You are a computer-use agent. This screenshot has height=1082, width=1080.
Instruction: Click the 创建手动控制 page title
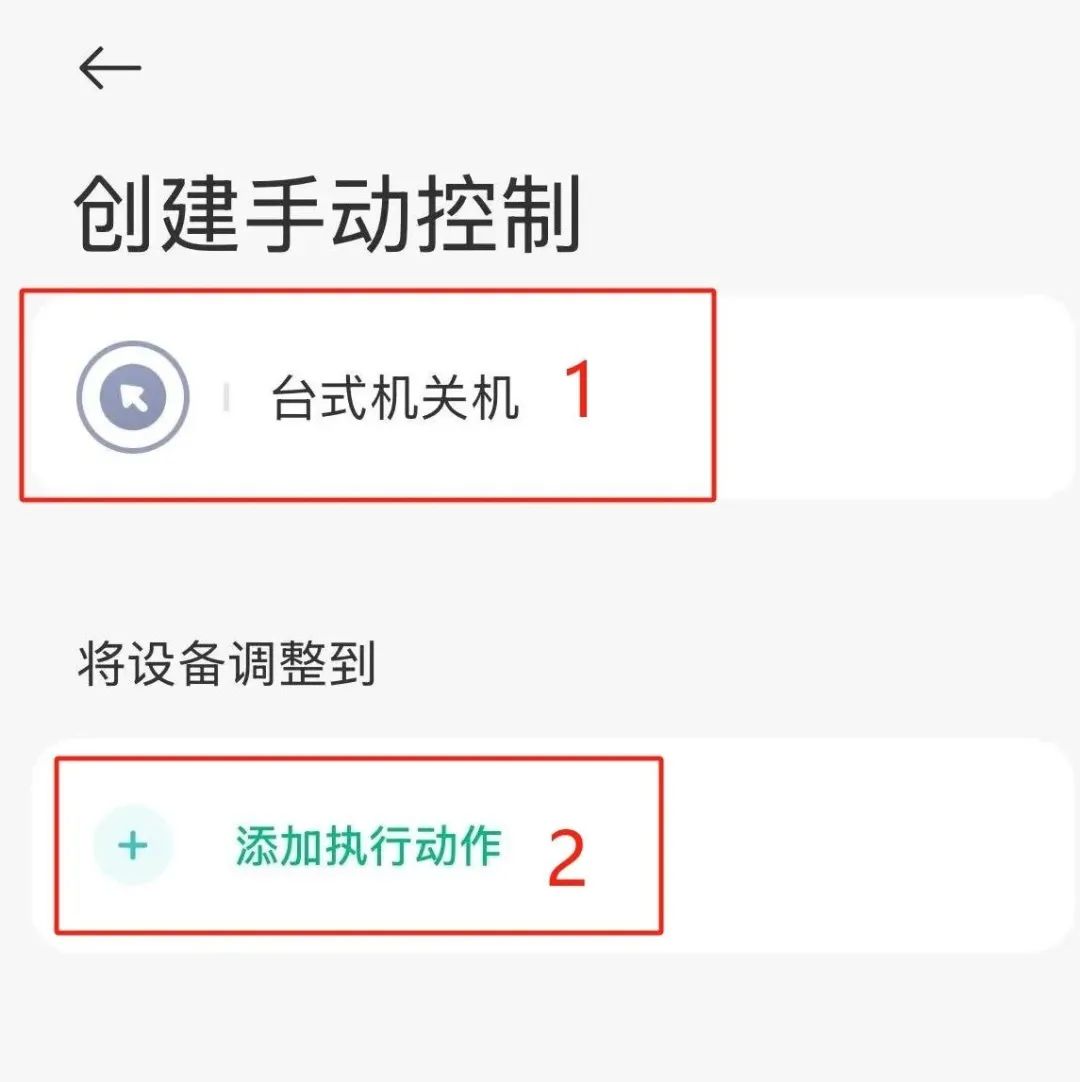coord(327,213)
